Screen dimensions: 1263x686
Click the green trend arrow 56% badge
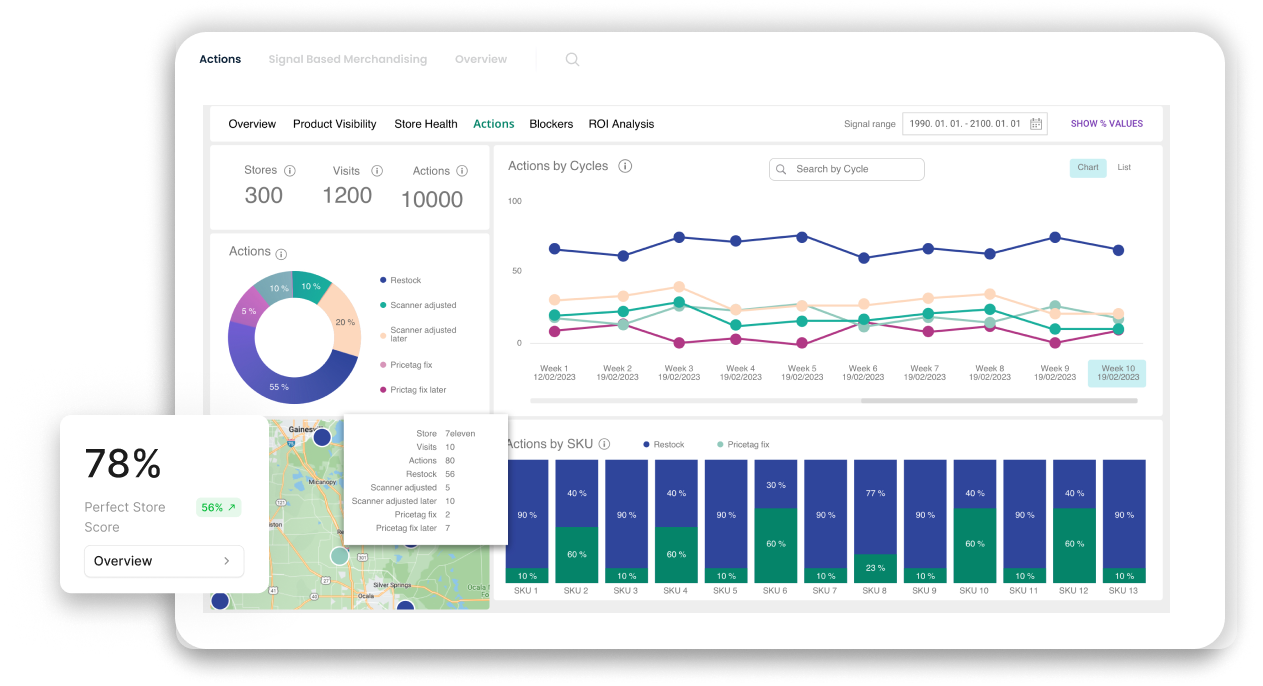tap(218, 508)
